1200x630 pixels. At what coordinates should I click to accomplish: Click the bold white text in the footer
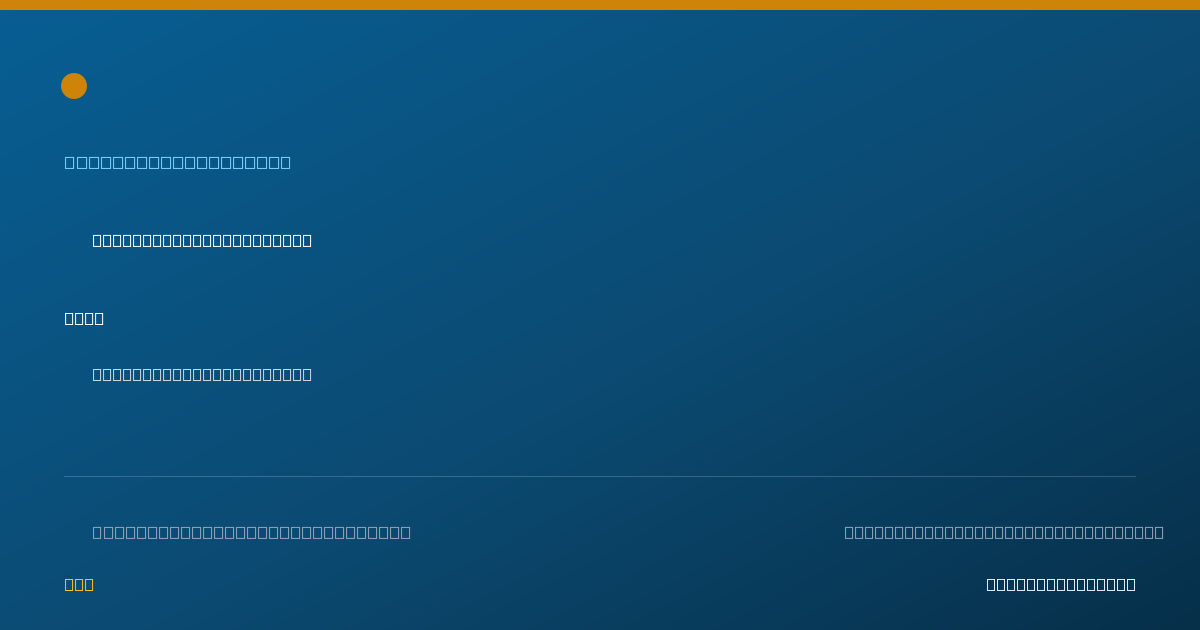pos(1061,584)
